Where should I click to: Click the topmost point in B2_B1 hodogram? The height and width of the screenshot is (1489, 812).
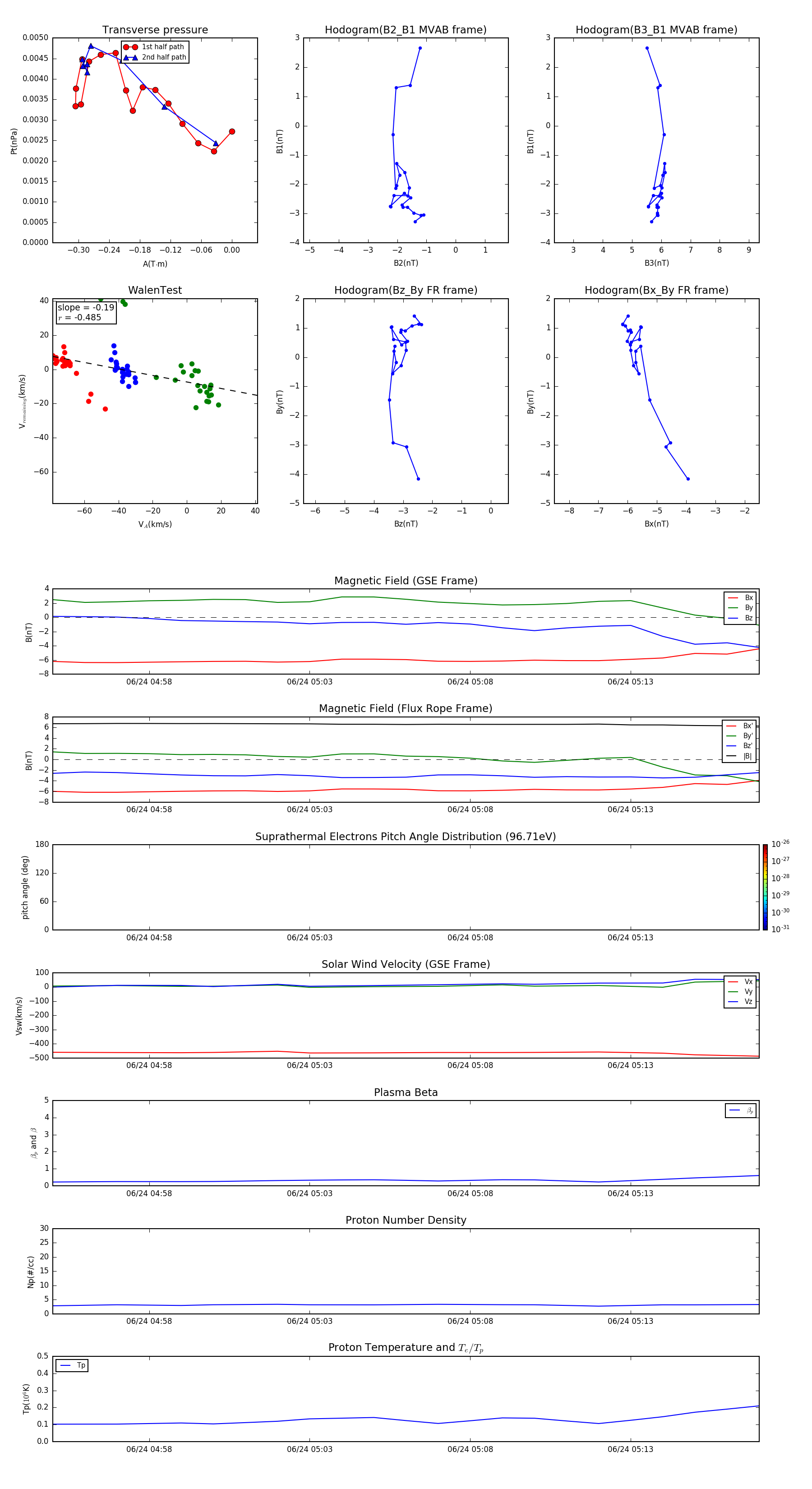pyautogui.click(x=420, y=48)
